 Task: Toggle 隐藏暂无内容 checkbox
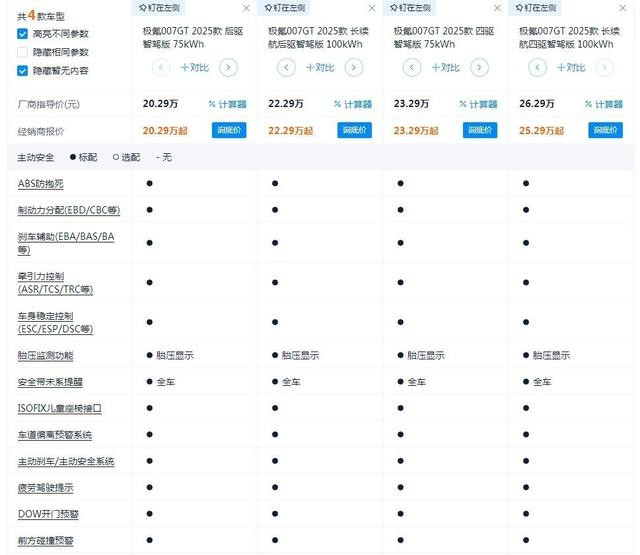tap(22, 71)
